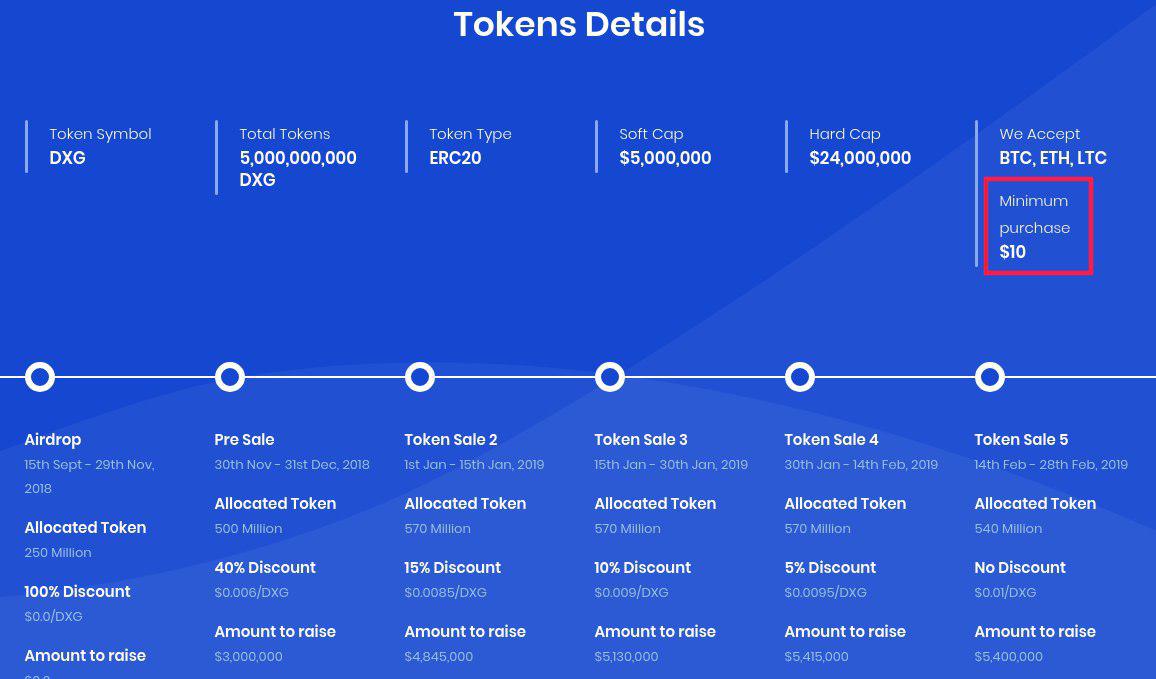Click the 5,000,000,000 DXG total tokens value
This screenshot has width=1156, height=679.
click(298, 169)
